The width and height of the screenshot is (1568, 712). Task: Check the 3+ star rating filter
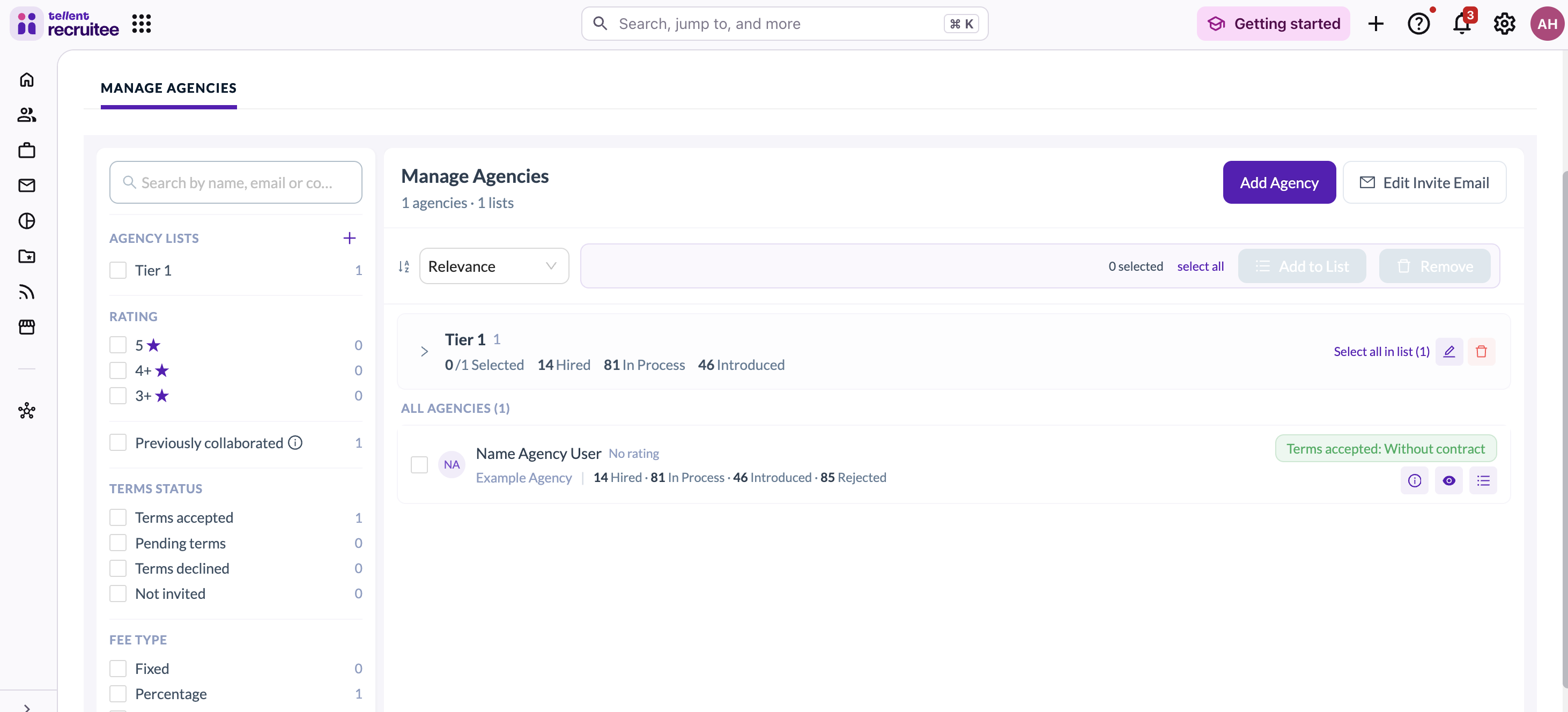[x=117, y=396]
